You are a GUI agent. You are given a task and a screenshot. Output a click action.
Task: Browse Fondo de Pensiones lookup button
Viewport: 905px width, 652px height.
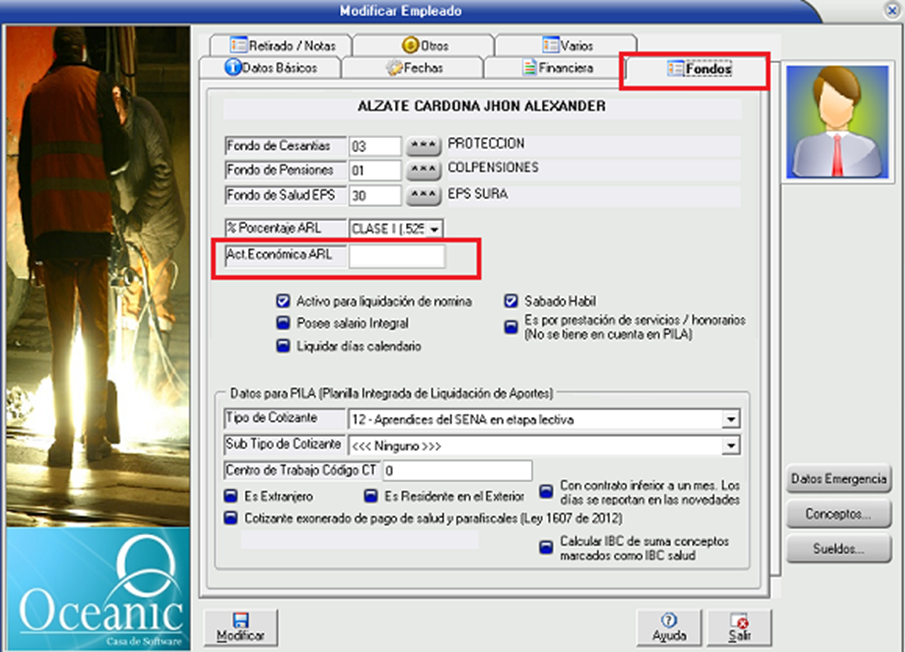pyautogui.click(x=423, y=170)
